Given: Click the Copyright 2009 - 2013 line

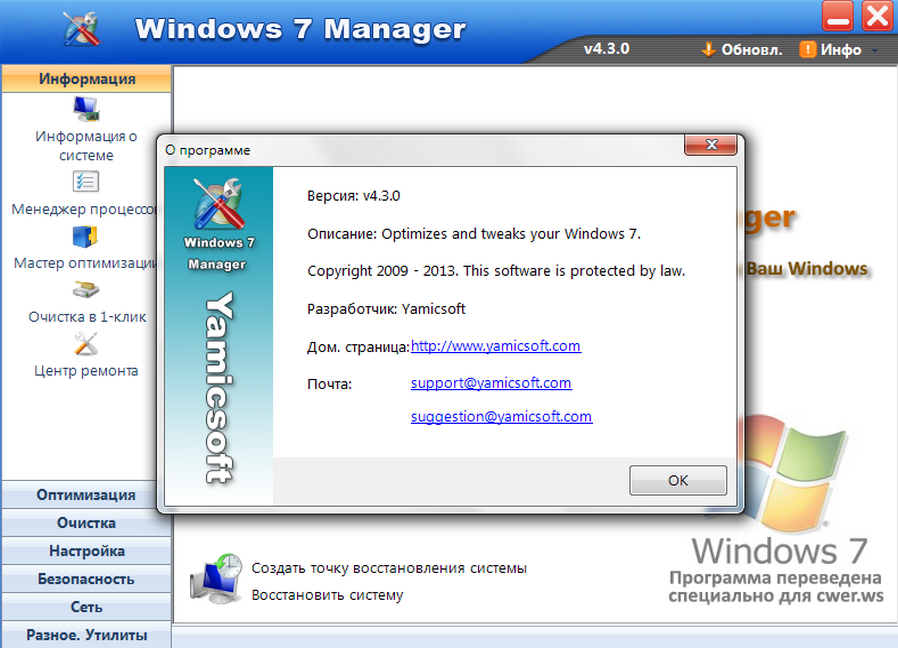Looking at the screenshot, I should tap(496, 271).
